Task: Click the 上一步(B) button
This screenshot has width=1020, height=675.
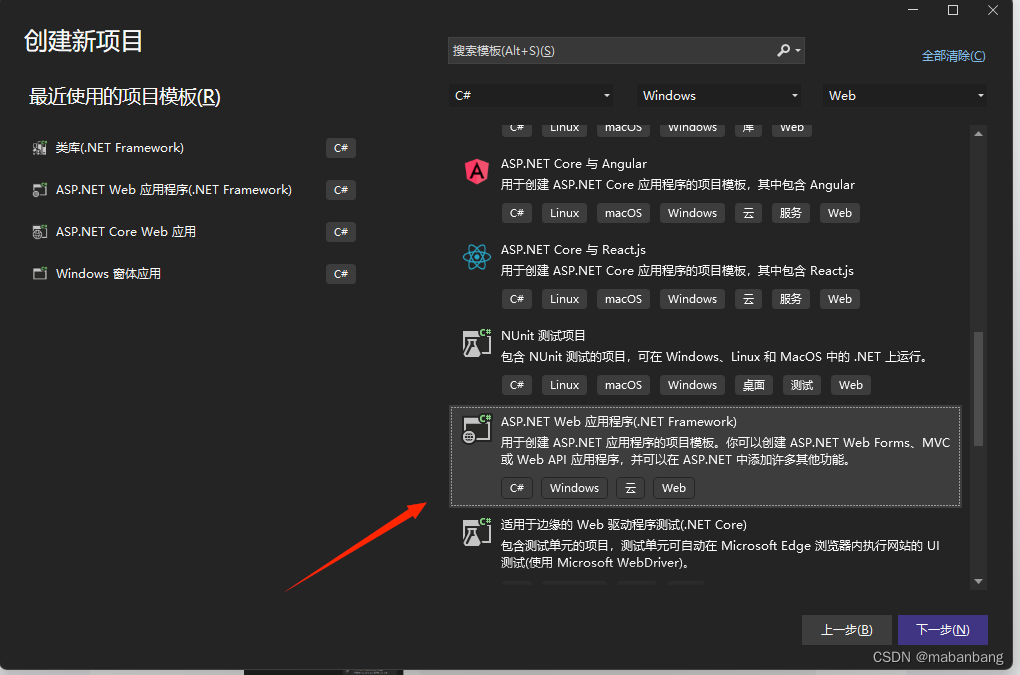Action: pyautogui.click(x=846, y=629)
